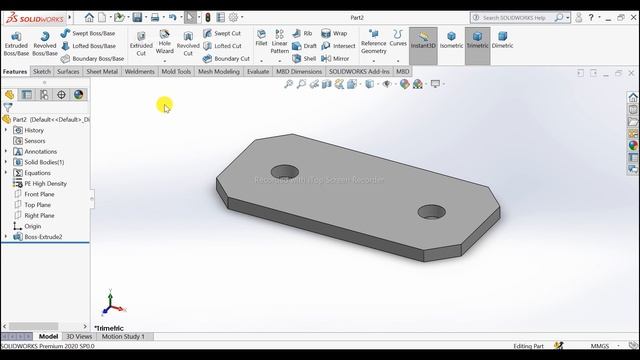
Task: Open the 3D Views tab
Action: [79, 337]
